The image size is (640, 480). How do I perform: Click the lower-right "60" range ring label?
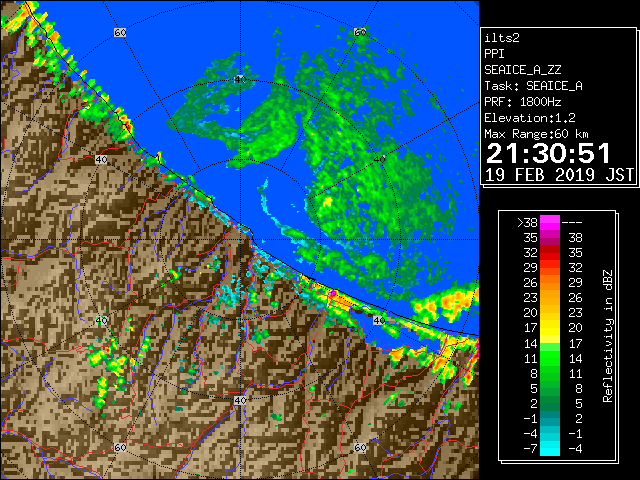point(360,448)
